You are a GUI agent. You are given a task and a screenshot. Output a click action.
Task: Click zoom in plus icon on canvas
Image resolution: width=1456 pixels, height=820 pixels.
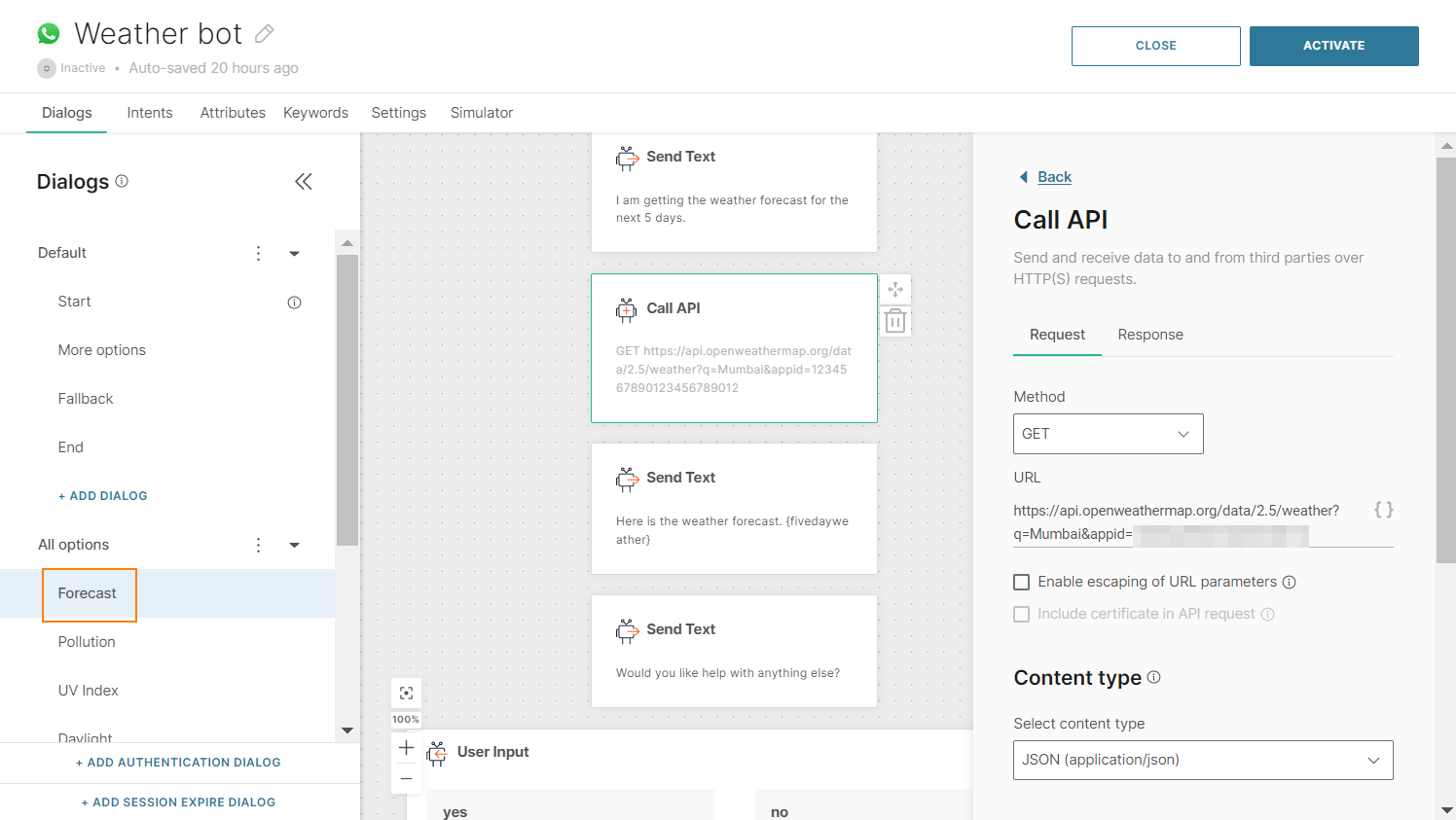coord(407,747)
